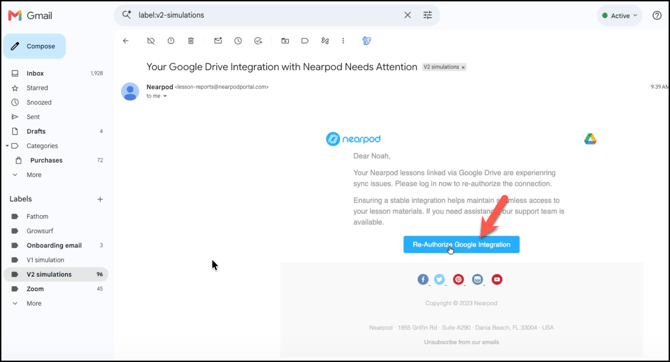This screenshot has height=362, width=670.
Task: Click the Nearpod sender name
Action: [160, 87]
